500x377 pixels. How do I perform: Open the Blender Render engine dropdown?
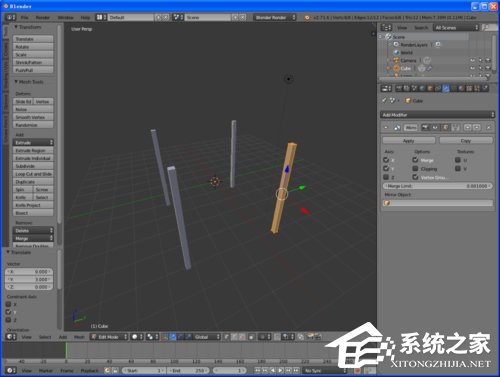click(x=274, y=17)
